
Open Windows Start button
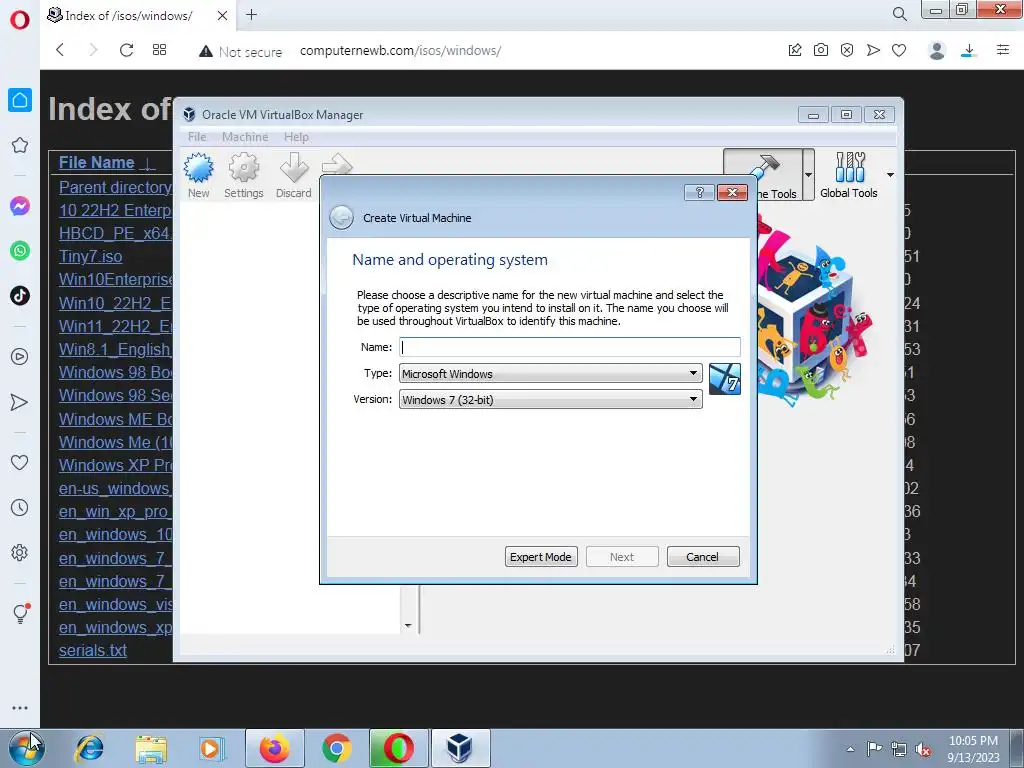tap(27, 748)
